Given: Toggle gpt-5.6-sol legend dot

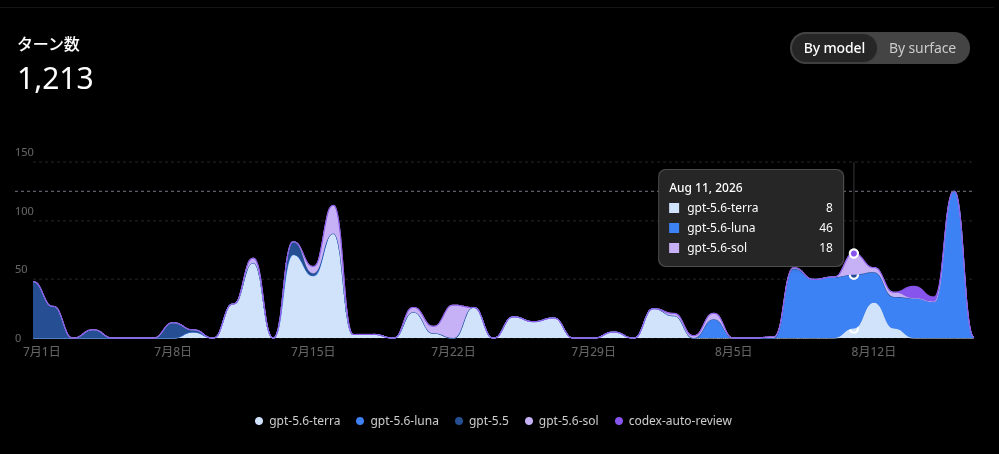Looking at the screenshot, I should point(529,421).
